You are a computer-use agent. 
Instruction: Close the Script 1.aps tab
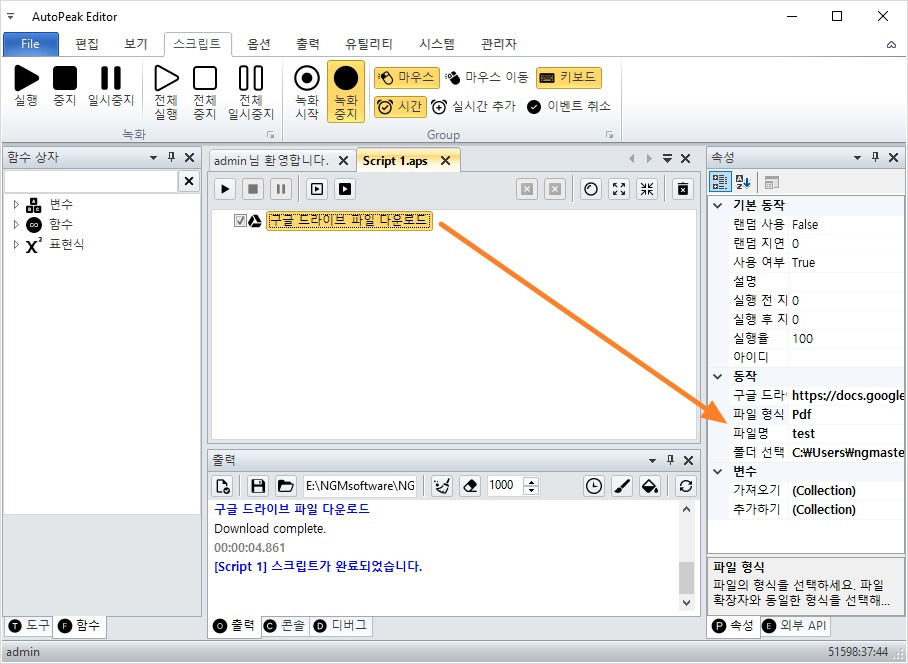[x=445, y=161]
